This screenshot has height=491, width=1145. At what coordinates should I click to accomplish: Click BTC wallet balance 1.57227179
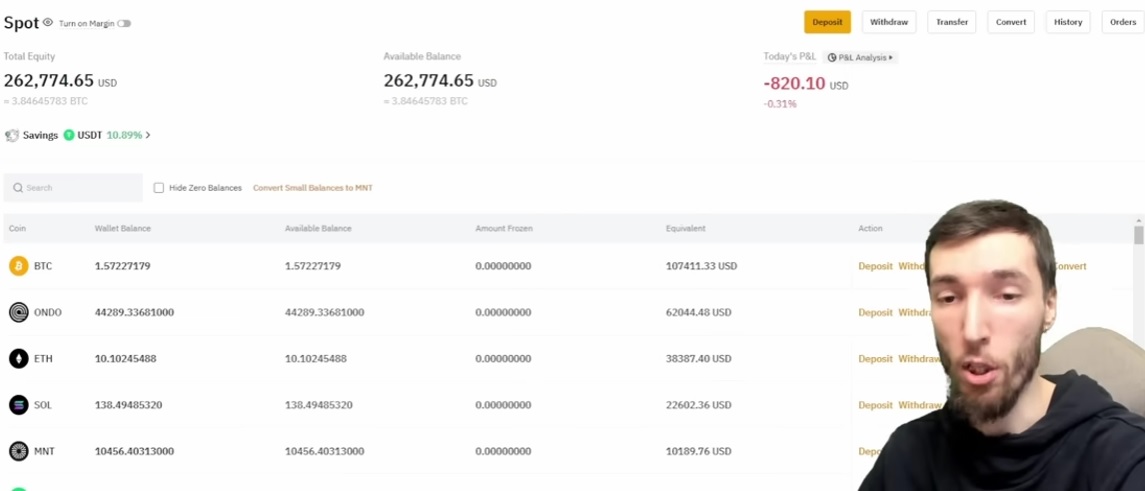pyautogui.click(x=123, y=266)
